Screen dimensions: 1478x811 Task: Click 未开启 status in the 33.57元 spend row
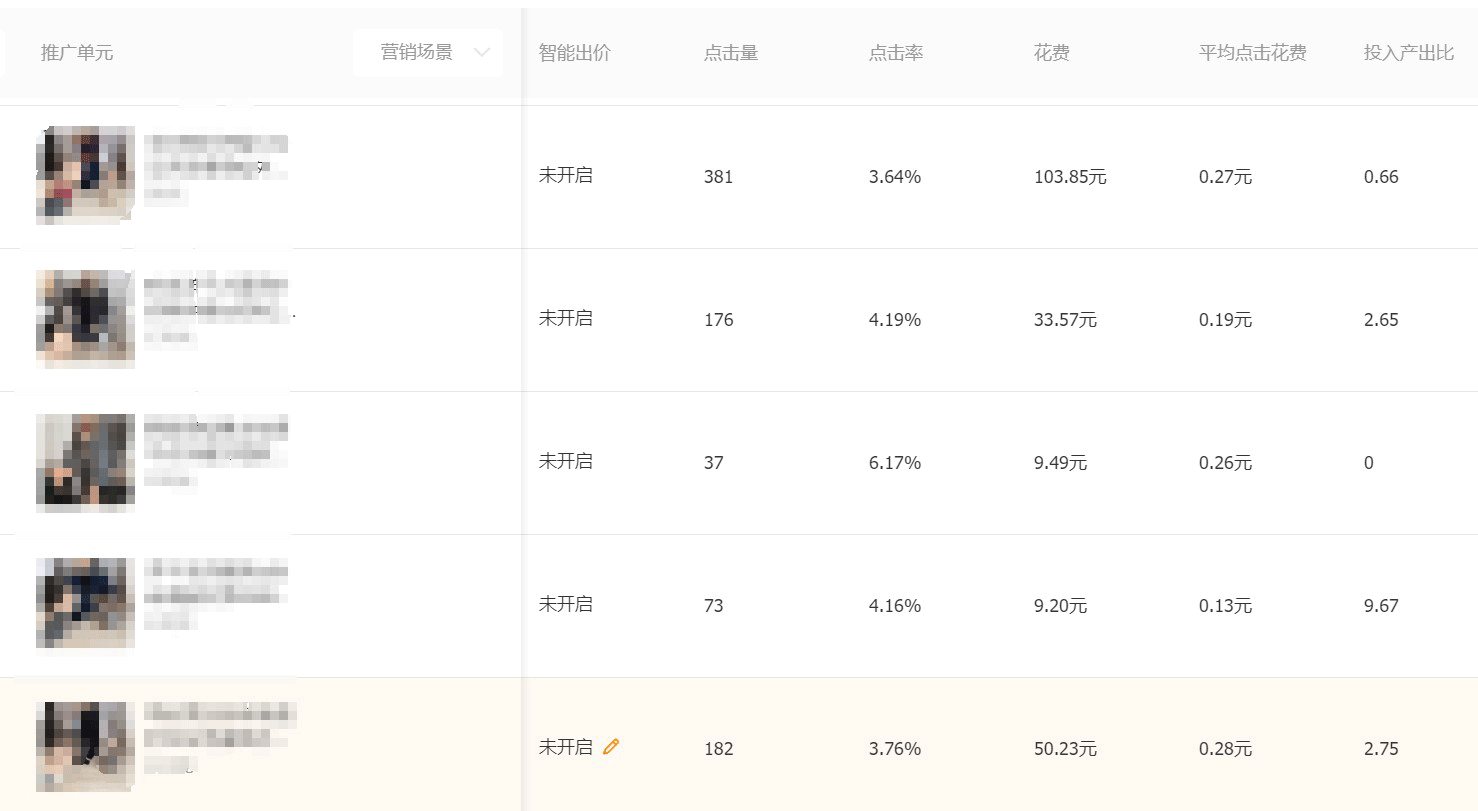[566, 319]
